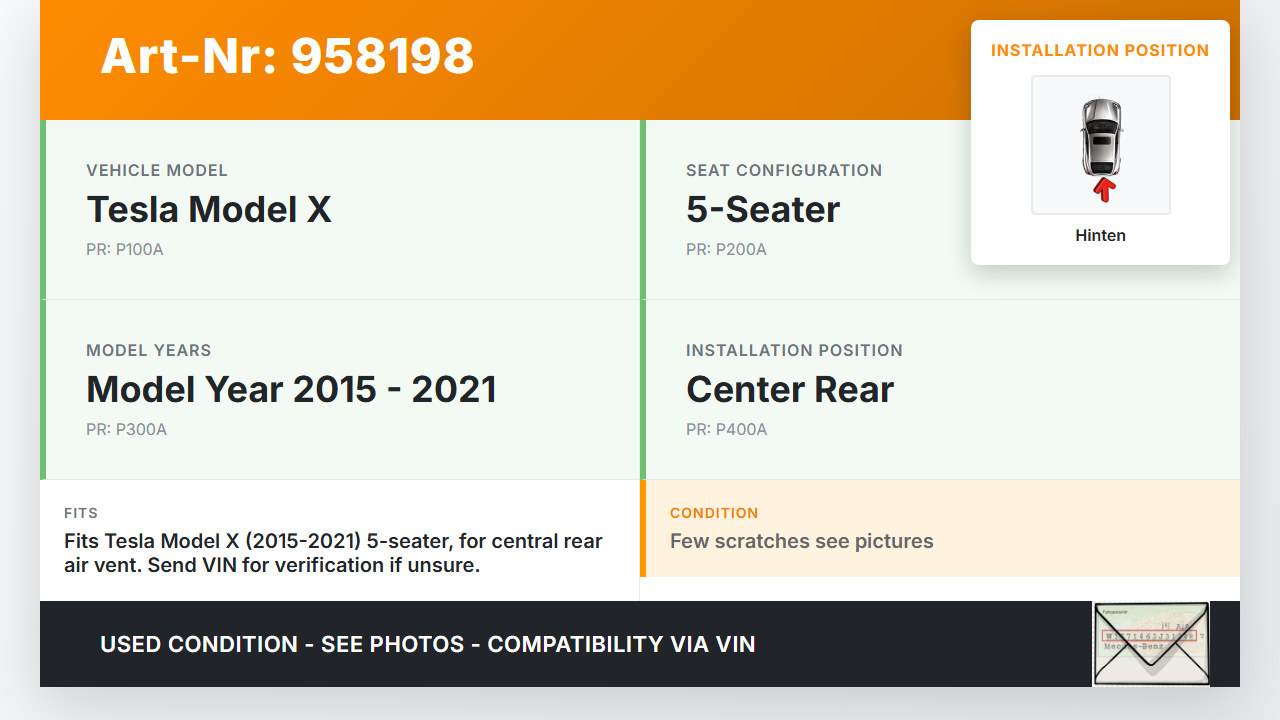Click the 'PR: P400A' code
Screen dimensions: 1280x720
tap(726, 430)
